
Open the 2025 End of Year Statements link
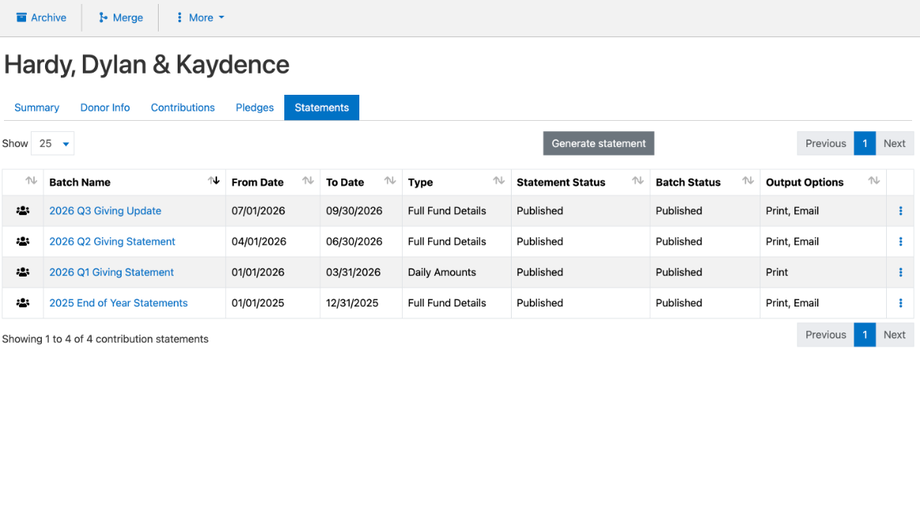(119, 303)
